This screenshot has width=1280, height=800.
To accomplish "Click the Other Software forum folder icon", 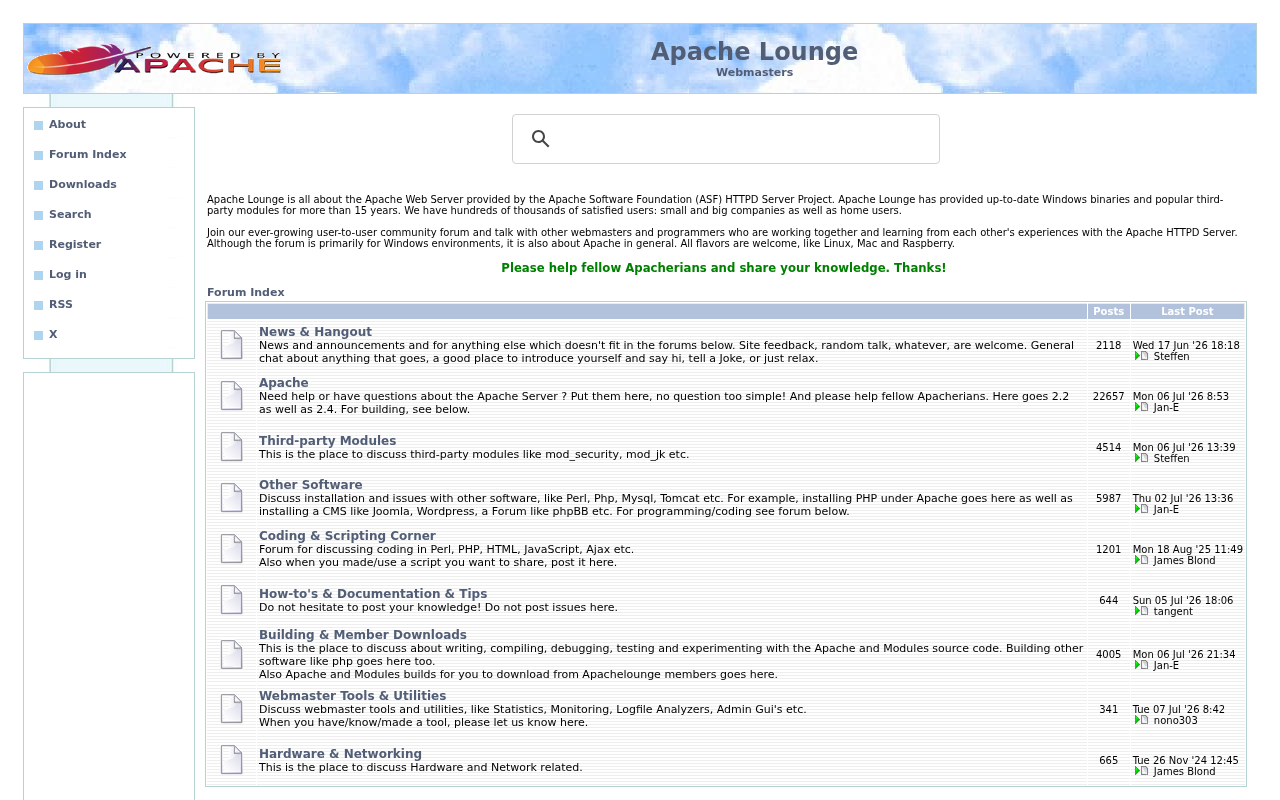I will pos(231,498).
